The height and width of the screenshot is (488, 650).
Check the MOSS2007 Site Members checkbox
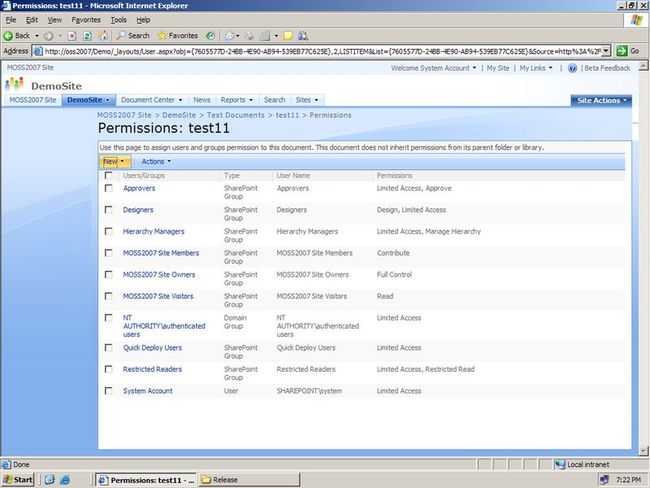109,253
